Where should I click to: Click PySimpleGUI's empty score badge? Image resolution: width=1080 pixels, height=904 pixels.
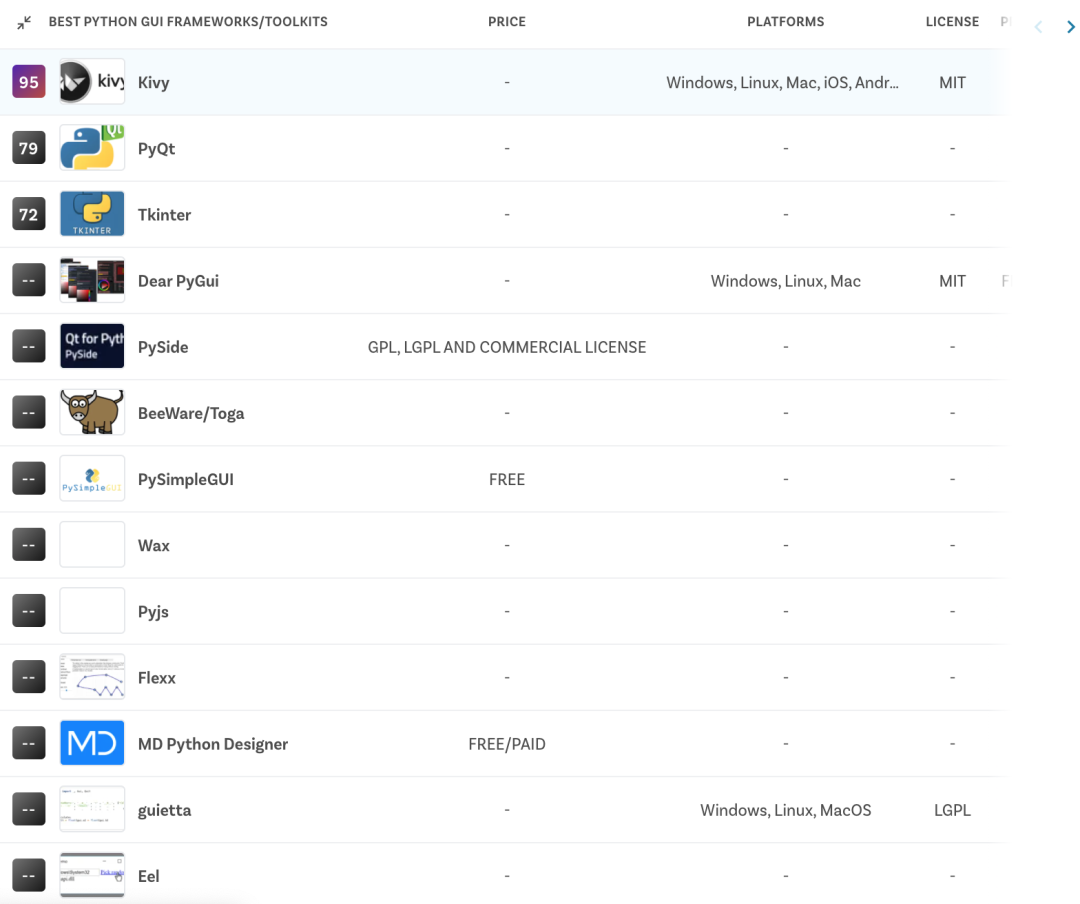[x=29, y=479]
